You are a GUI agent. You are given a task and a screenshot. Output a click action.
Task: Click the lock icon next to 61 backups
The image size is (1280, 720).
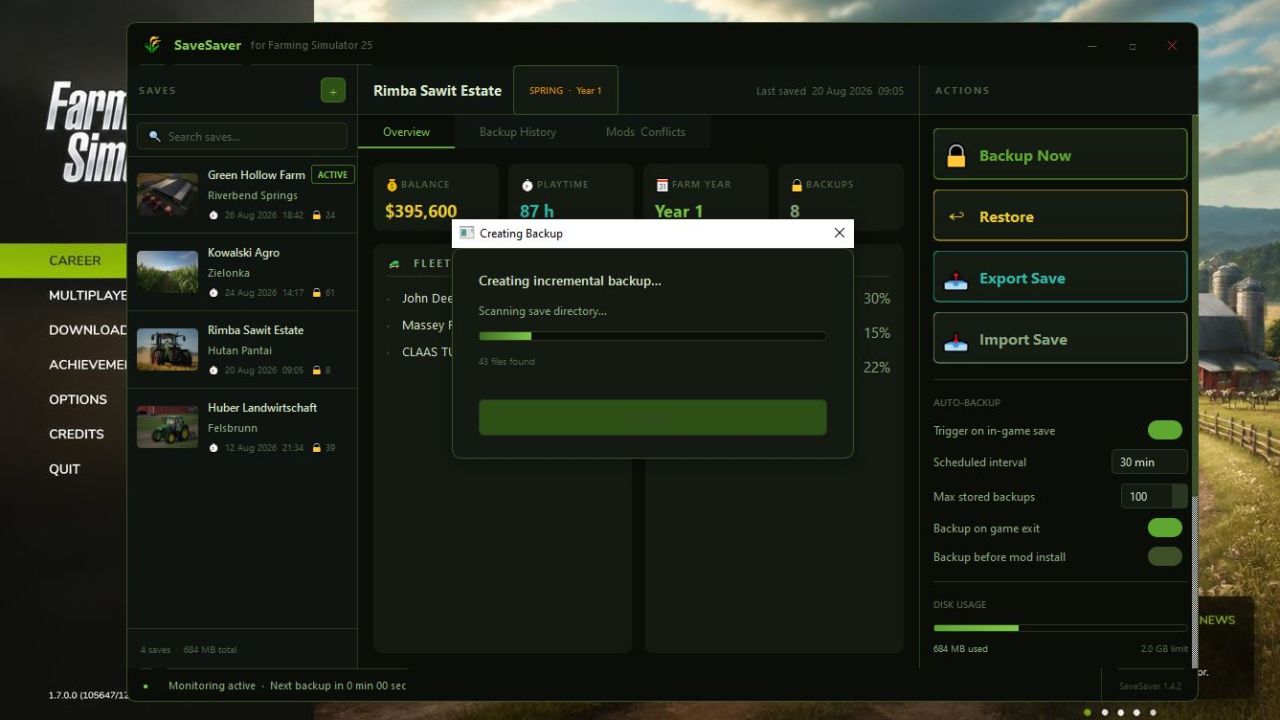point(316,293)
